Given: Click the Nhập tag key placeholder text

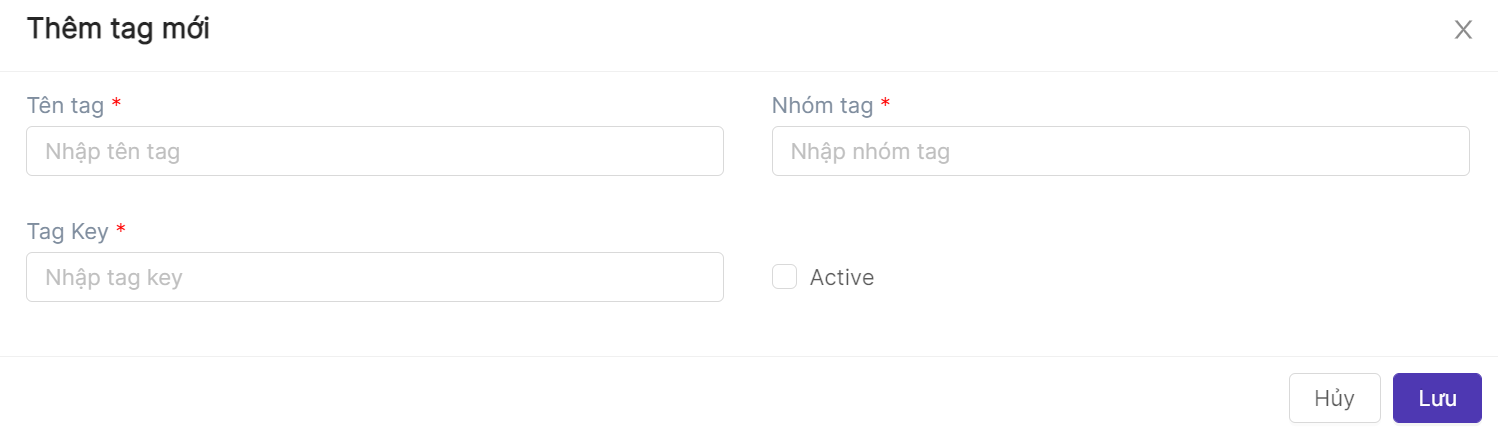Looking at the screenshot, I should click(x=114, y=278).
